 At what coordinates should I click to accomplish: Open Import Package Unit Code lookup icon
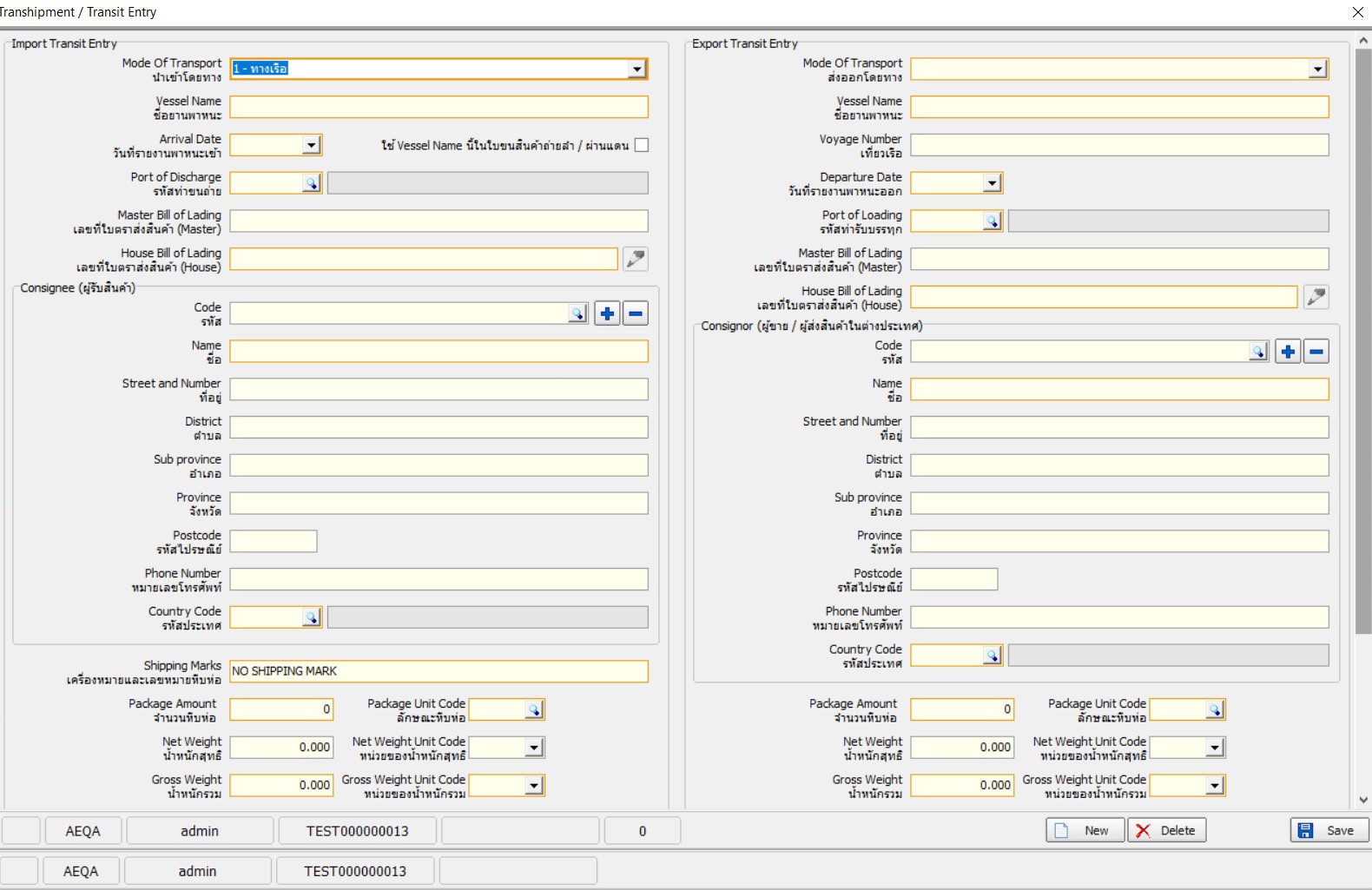[534, 710]
